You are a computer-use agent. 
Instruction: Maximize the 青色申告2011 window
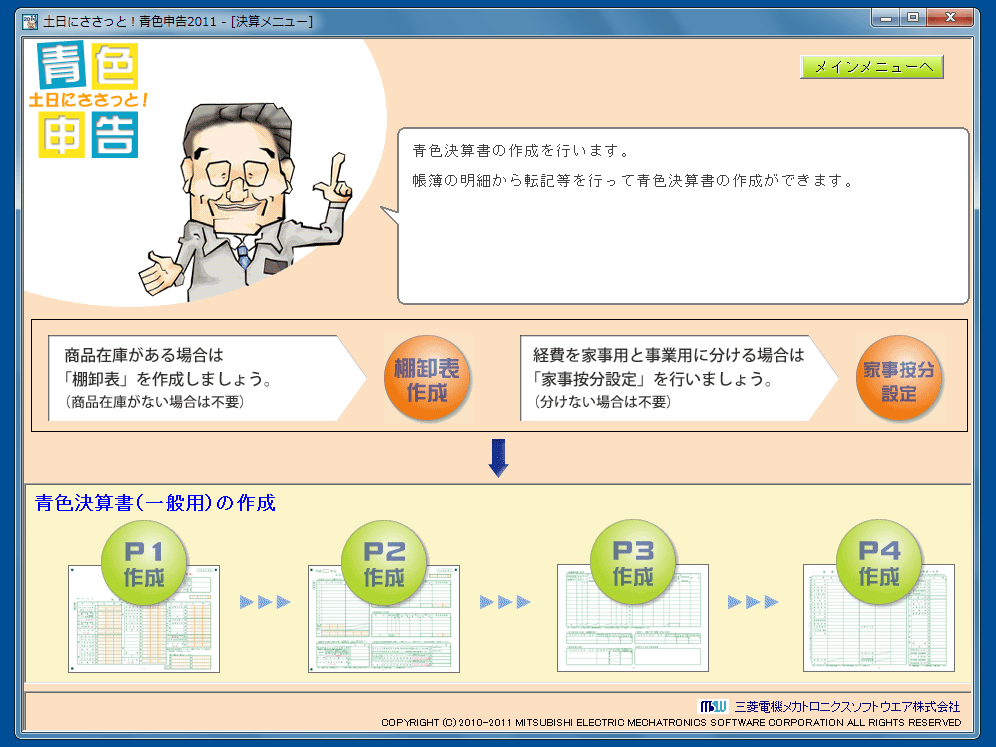pyautogui.click(x=913, y=18)
